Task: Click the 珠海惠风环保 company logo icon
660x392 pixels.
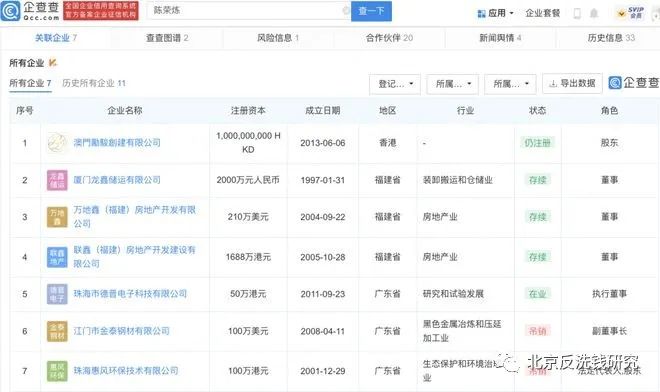Action: [x=57, y=371]
